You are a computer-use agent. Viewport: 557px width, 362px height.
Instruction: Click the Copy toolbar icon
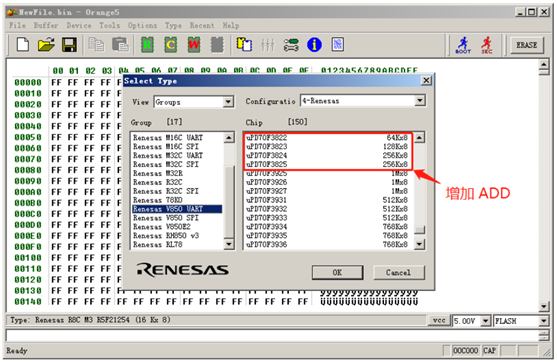coord(96,45)
